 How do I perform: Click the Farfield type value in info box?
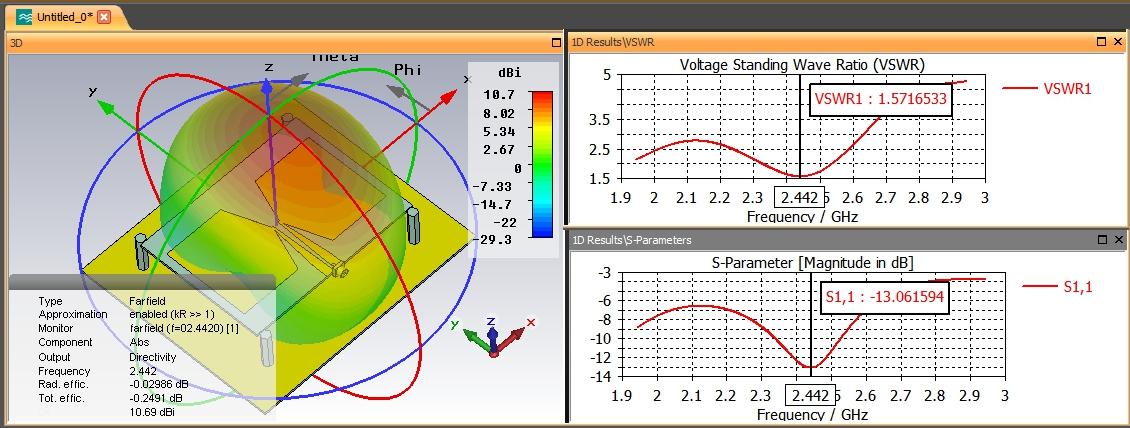point(146,301)
